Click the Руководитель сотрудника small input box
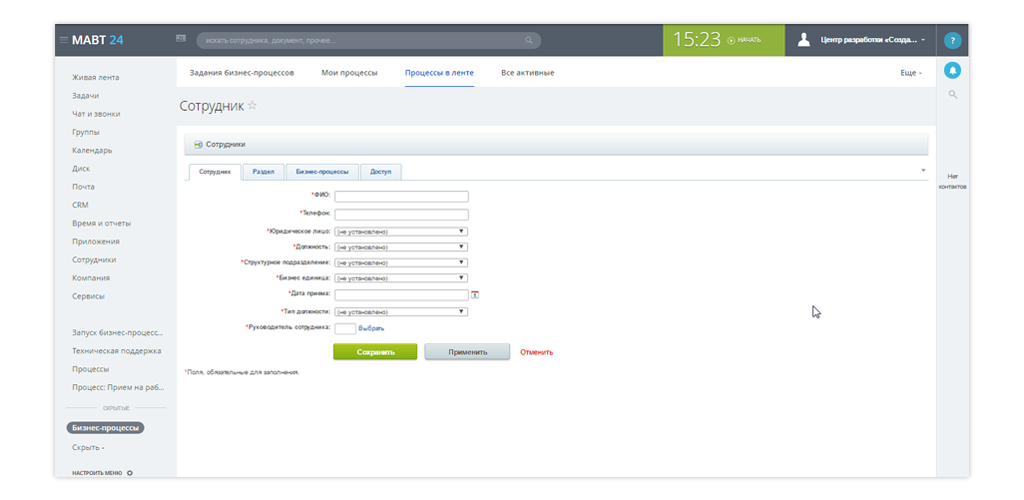1024x500 pixels. [x=345, y=328]
